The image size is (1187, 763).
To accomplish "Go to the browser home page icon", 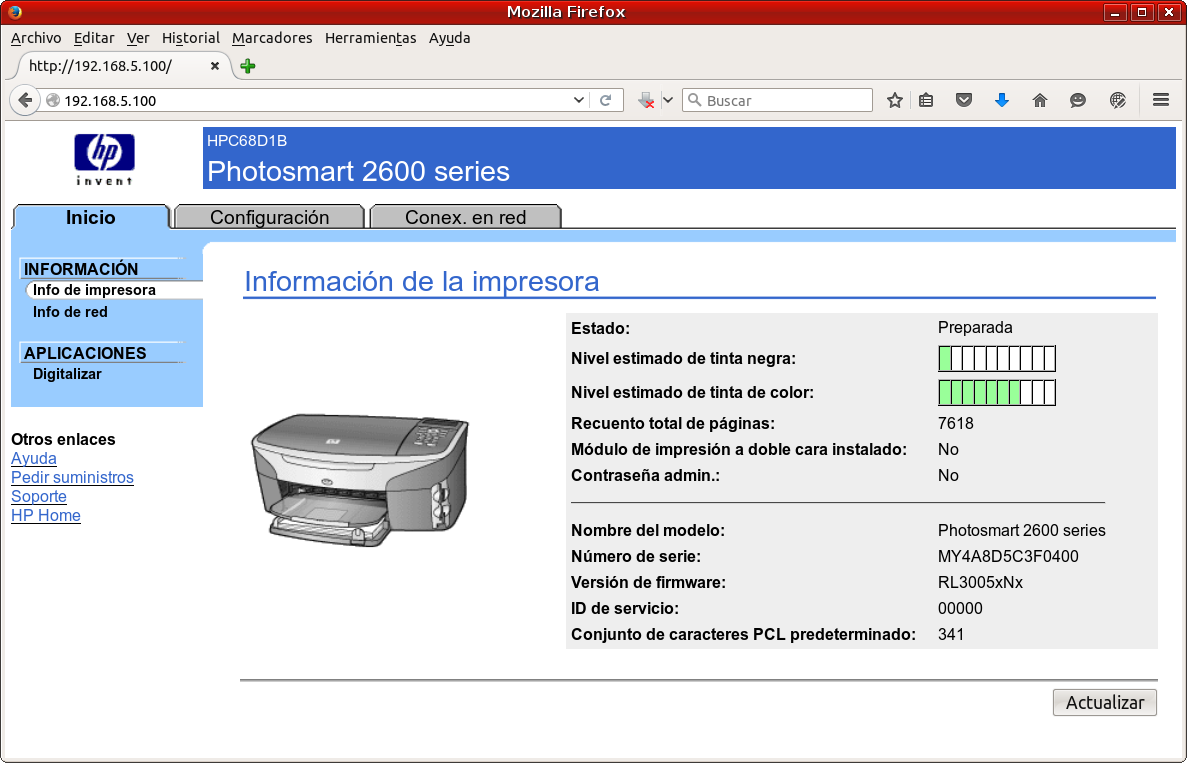I will coord(1040,100).
